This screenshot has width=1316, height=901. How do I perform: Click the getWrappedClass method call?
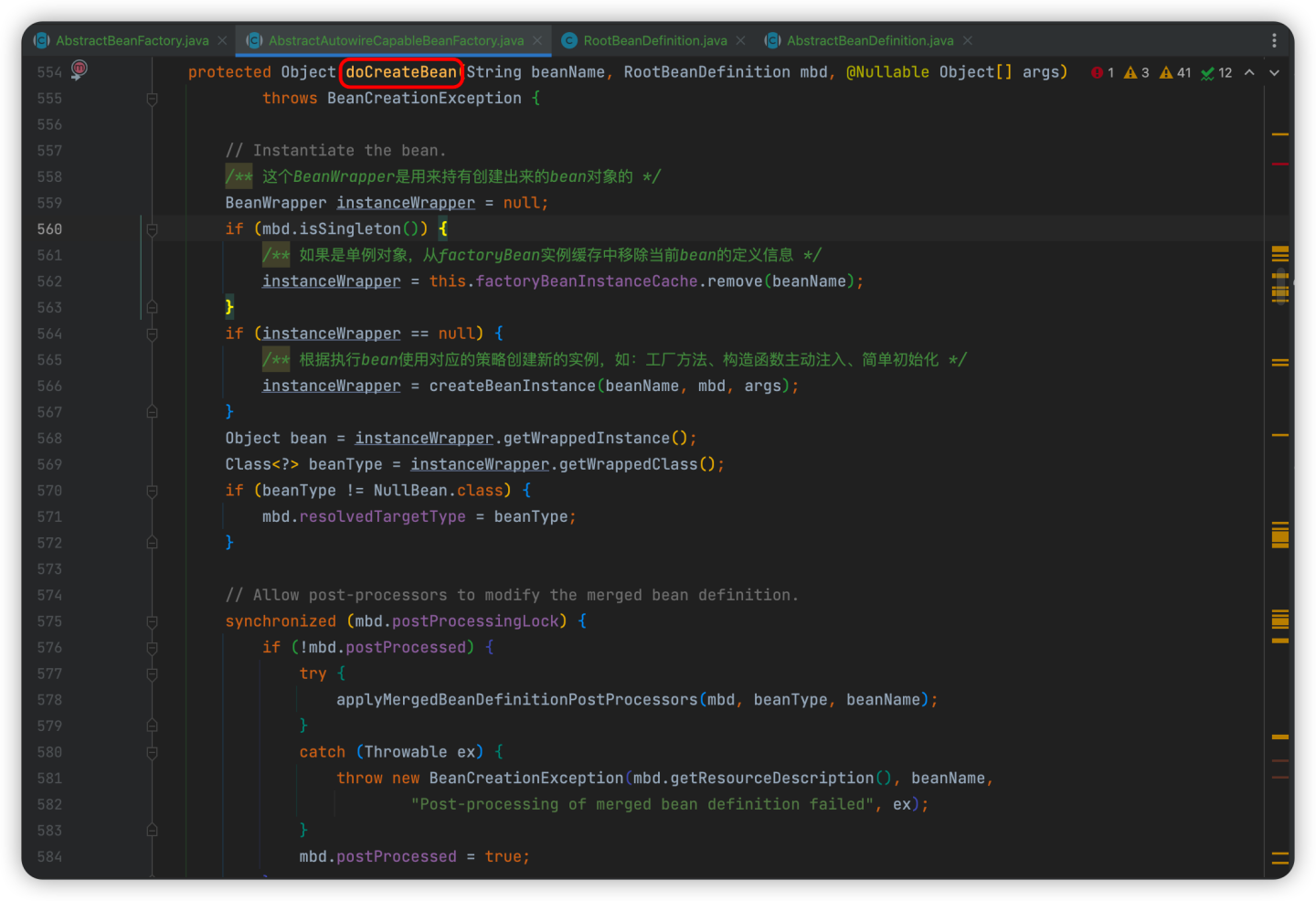click(x=628, y=464)
